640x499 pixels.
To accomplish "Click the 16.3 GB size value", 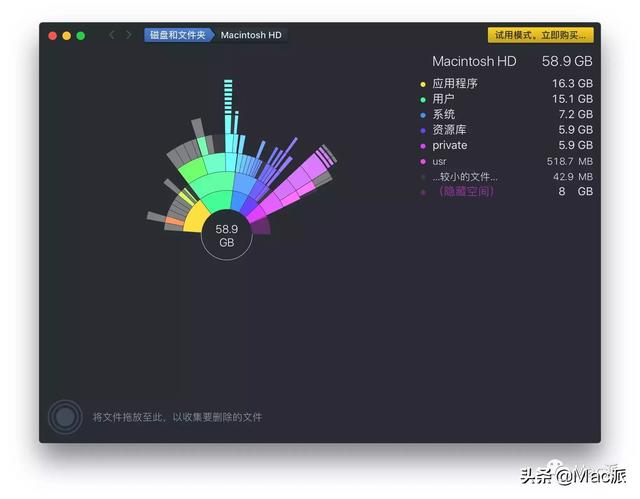I will pos(572,84).
